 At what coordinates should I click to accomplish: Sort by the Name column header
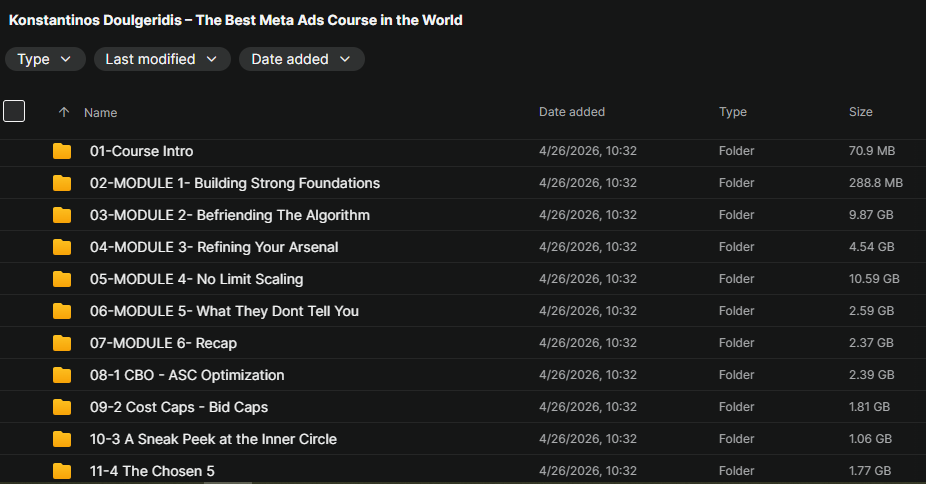(101, 113)
